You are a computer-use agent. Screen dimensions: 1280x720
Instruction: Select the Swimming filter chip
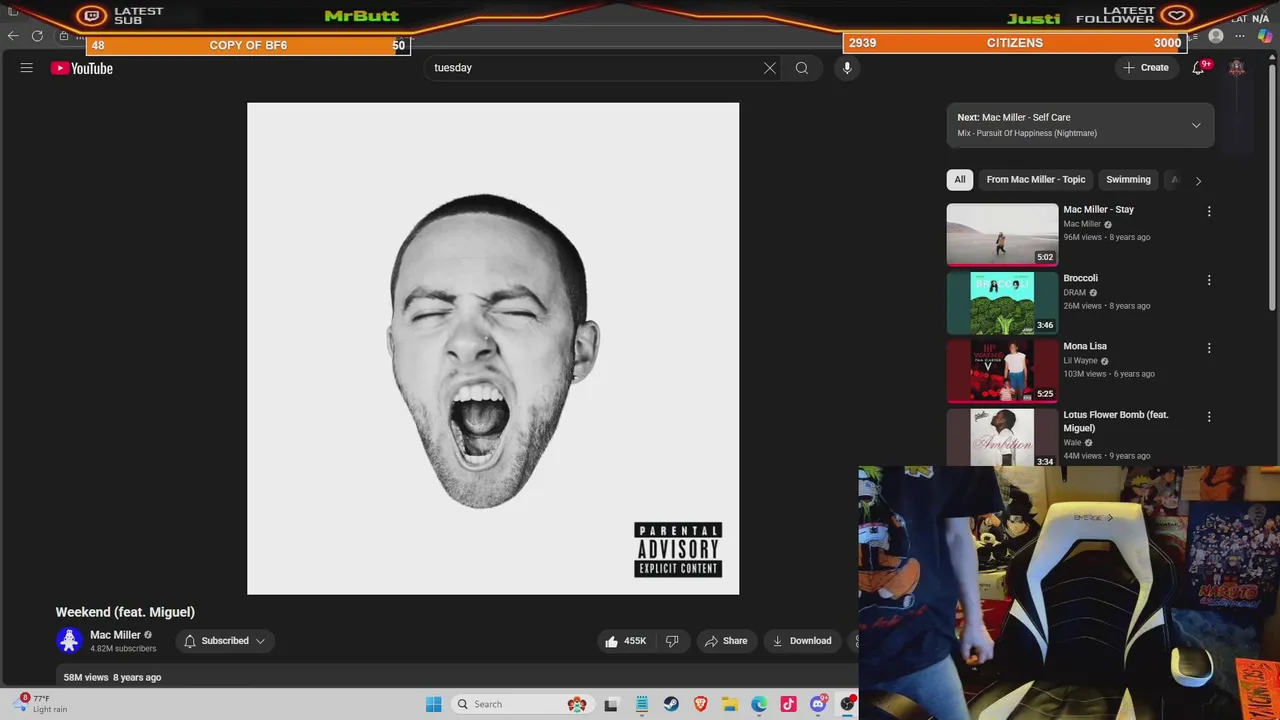1128,180
